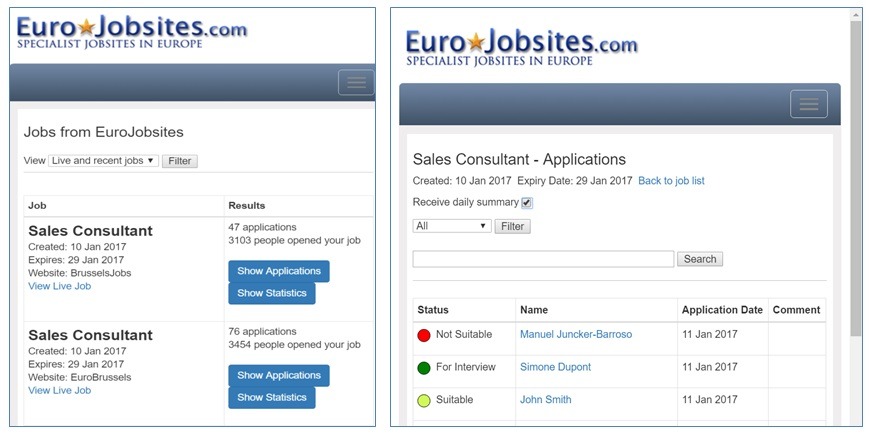Open the hamburger menu in the right panel
The width and height of the screenshot is (873, 434).
pos(809,104)
